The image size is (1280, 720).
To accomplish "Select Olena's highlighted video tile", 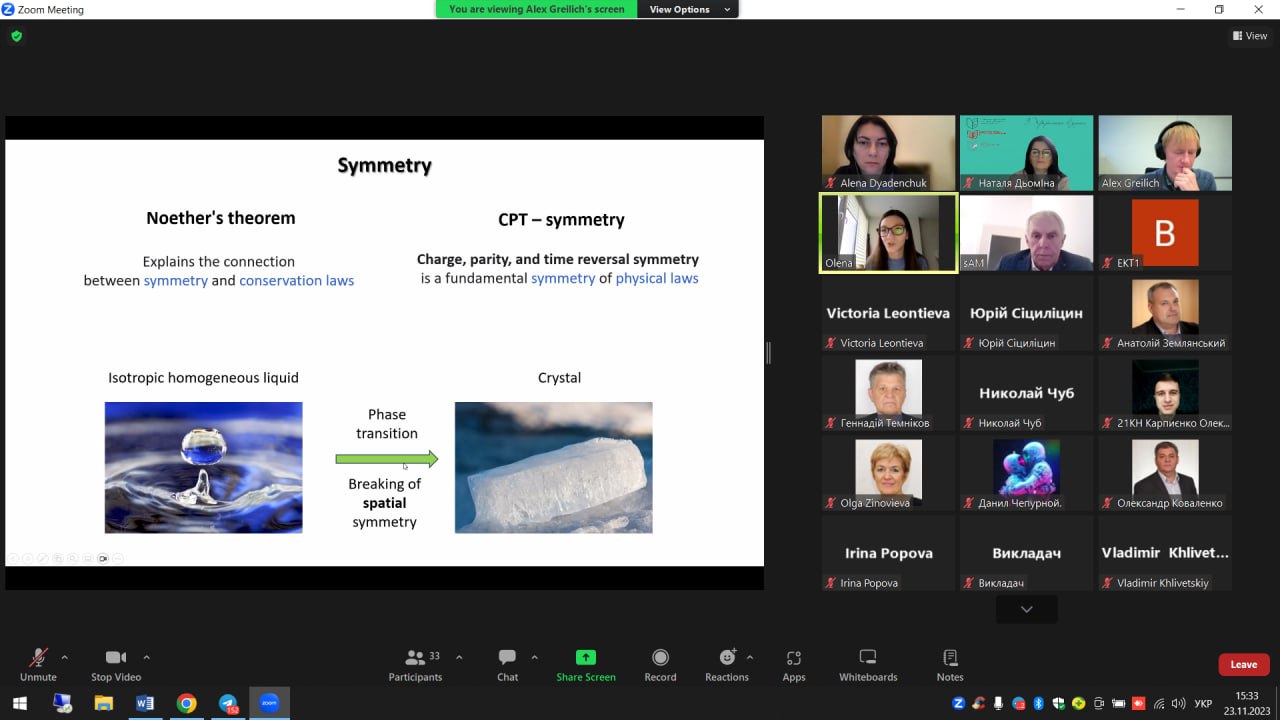I will [888, 233].
